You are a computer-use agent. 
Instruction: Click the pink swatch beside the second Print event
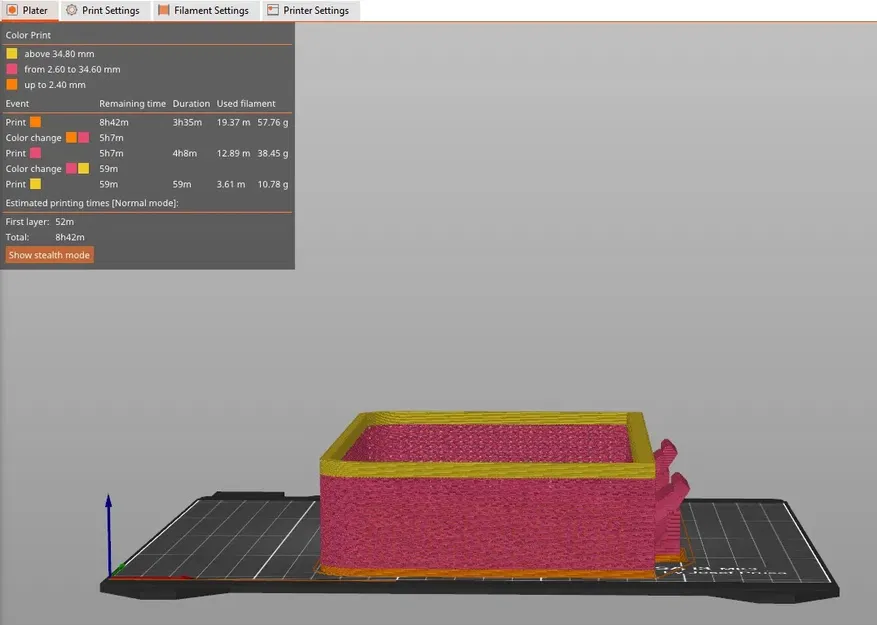click(36, 152)
